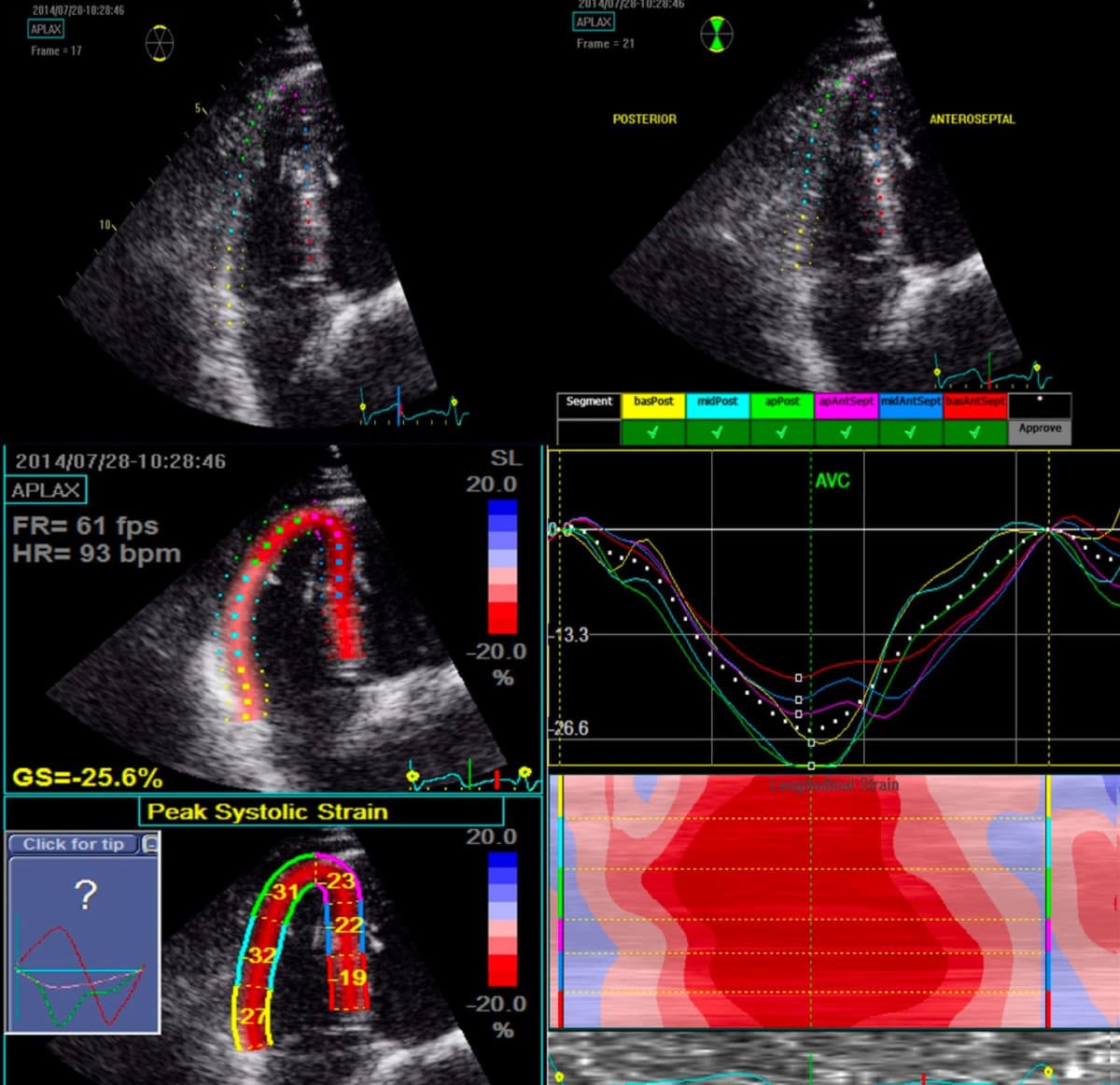Click the GS=-25.6% global strain value
The height and width of the screenshot is (1085, 1120).
[89, 776]
